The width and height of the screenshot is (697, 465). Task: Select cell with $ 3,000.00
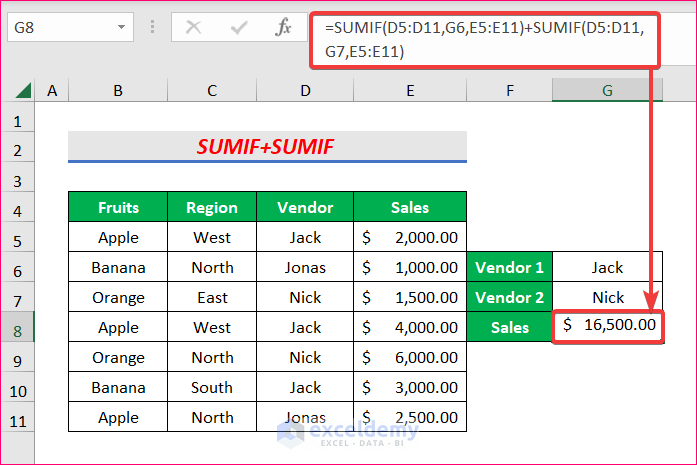pyautogui.click(x=410, y=387)
